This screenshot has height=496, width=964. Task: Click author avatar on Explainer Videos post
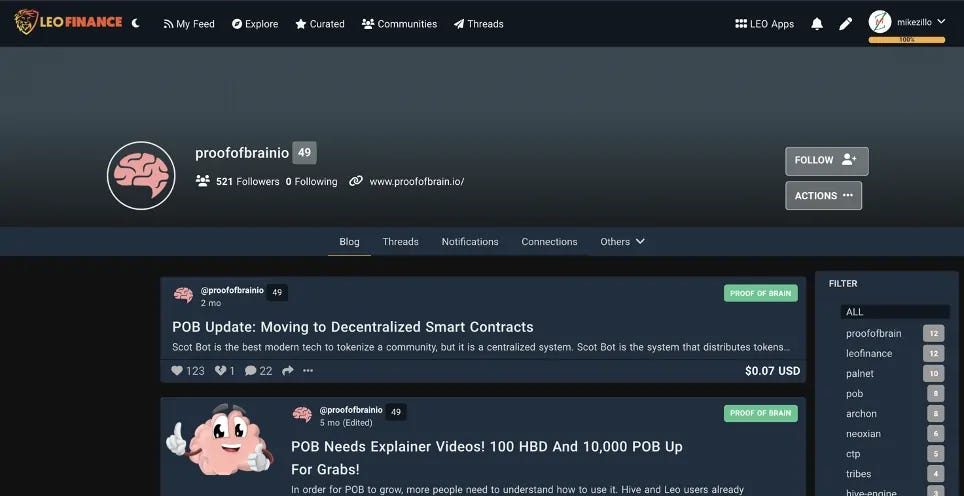tap(302, 414)
